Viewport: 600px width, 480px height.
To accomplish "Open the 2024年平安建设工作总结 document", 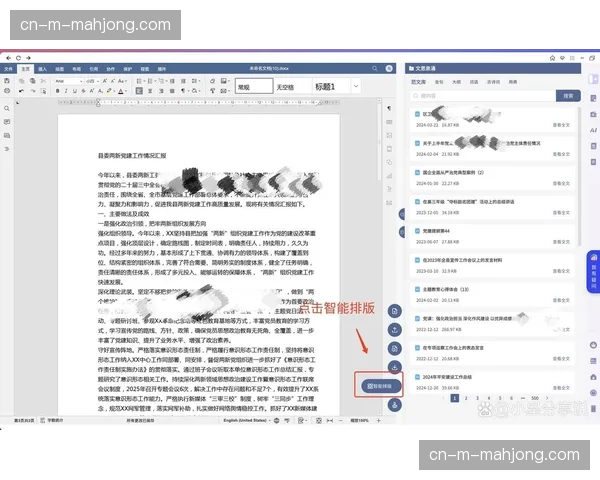I will click(x=447, y=377).
